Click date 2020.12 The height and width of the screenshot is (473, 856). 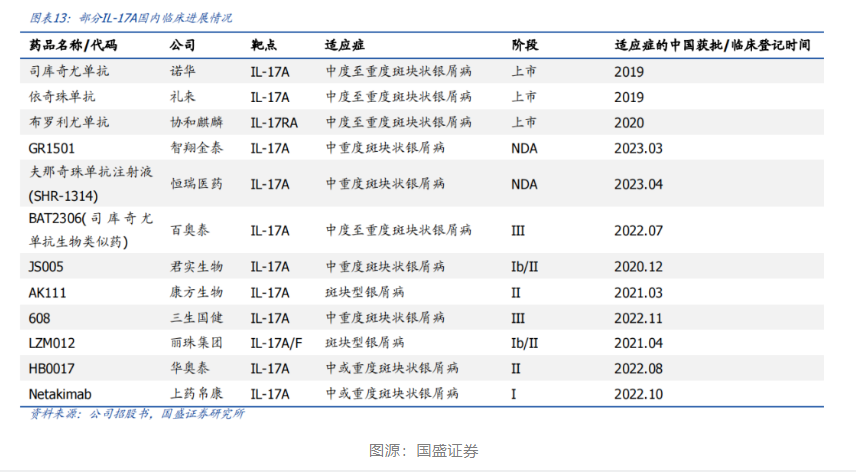click(638, 267)
